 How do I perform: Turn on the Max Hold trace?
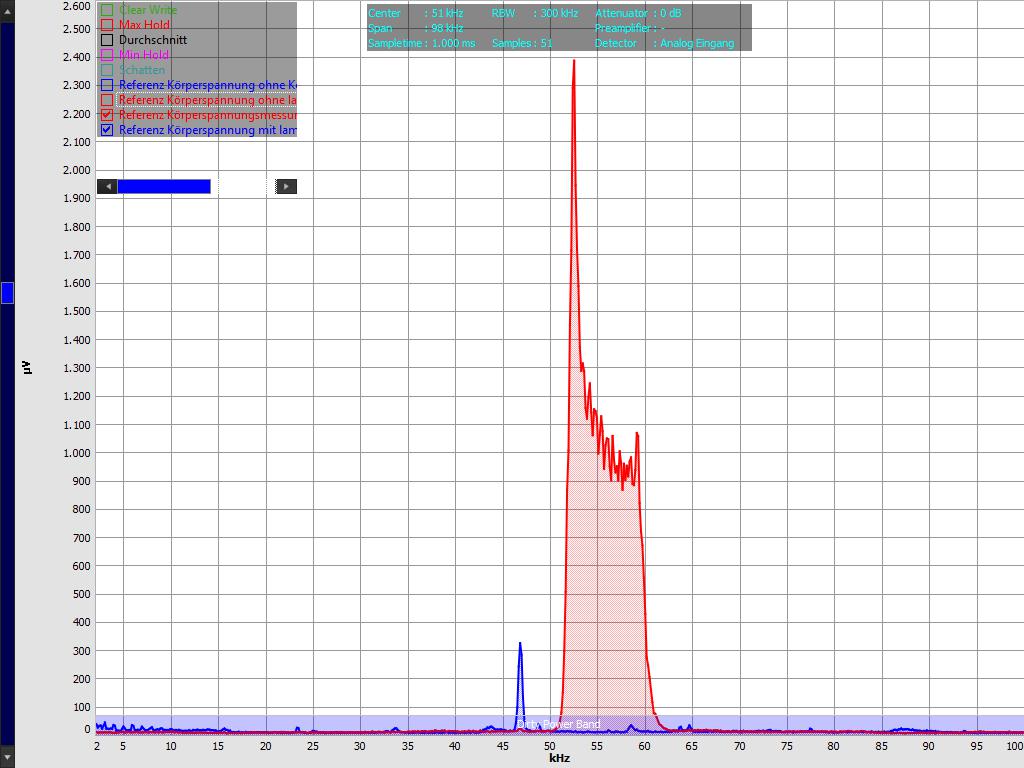[107, 25]
